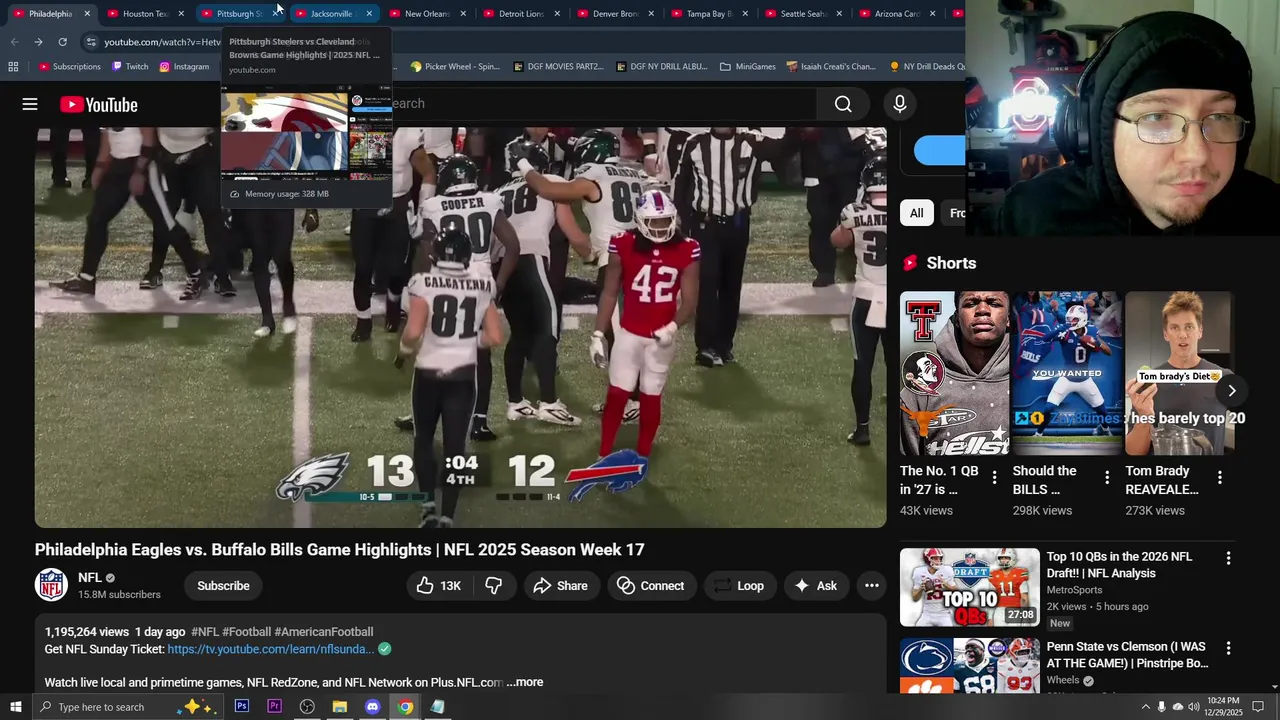Click the NFL channel name link
Viewport: 1280px width, 720px height.
coord(90,578)
